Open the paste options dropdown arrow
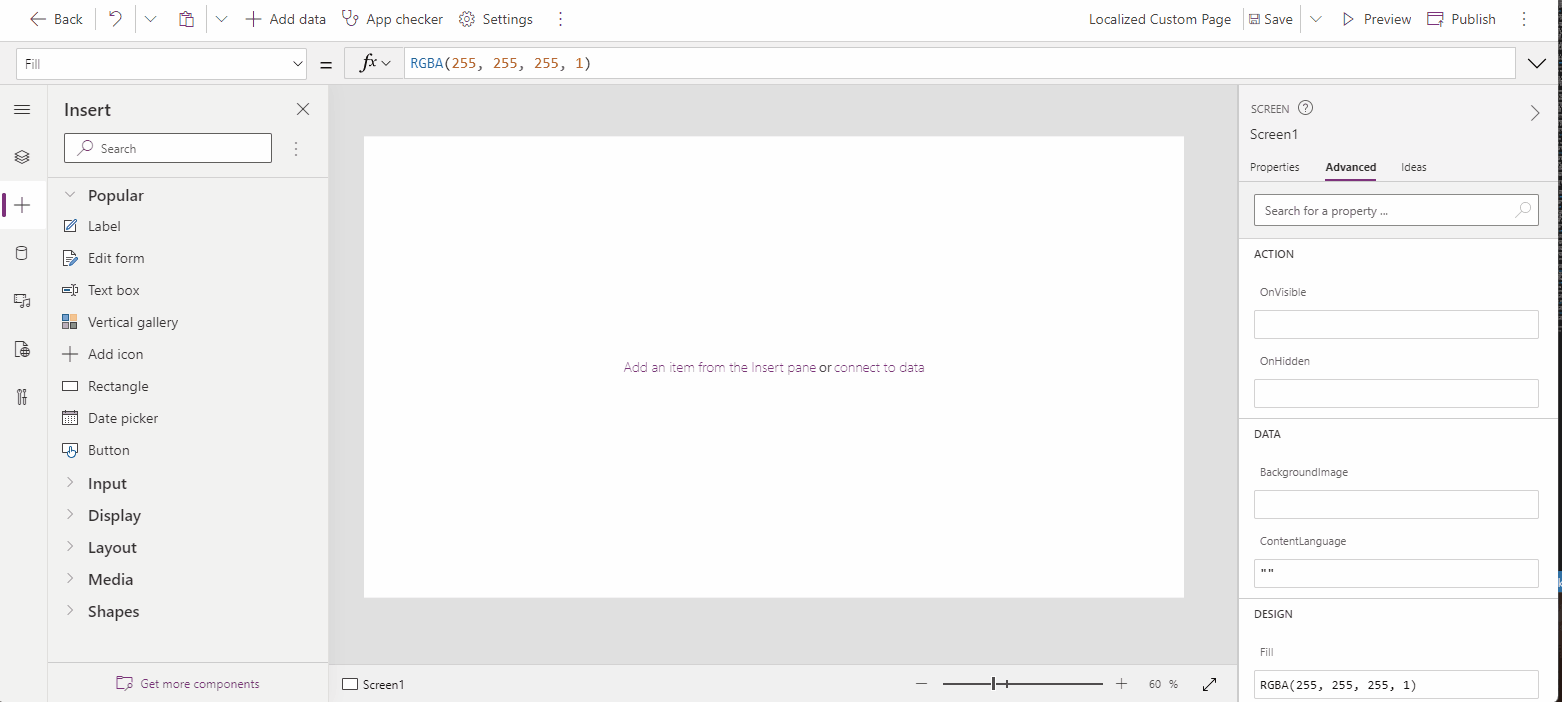Image resolution: width=1562 pixels, height=702 pixels. pos(221,19)
